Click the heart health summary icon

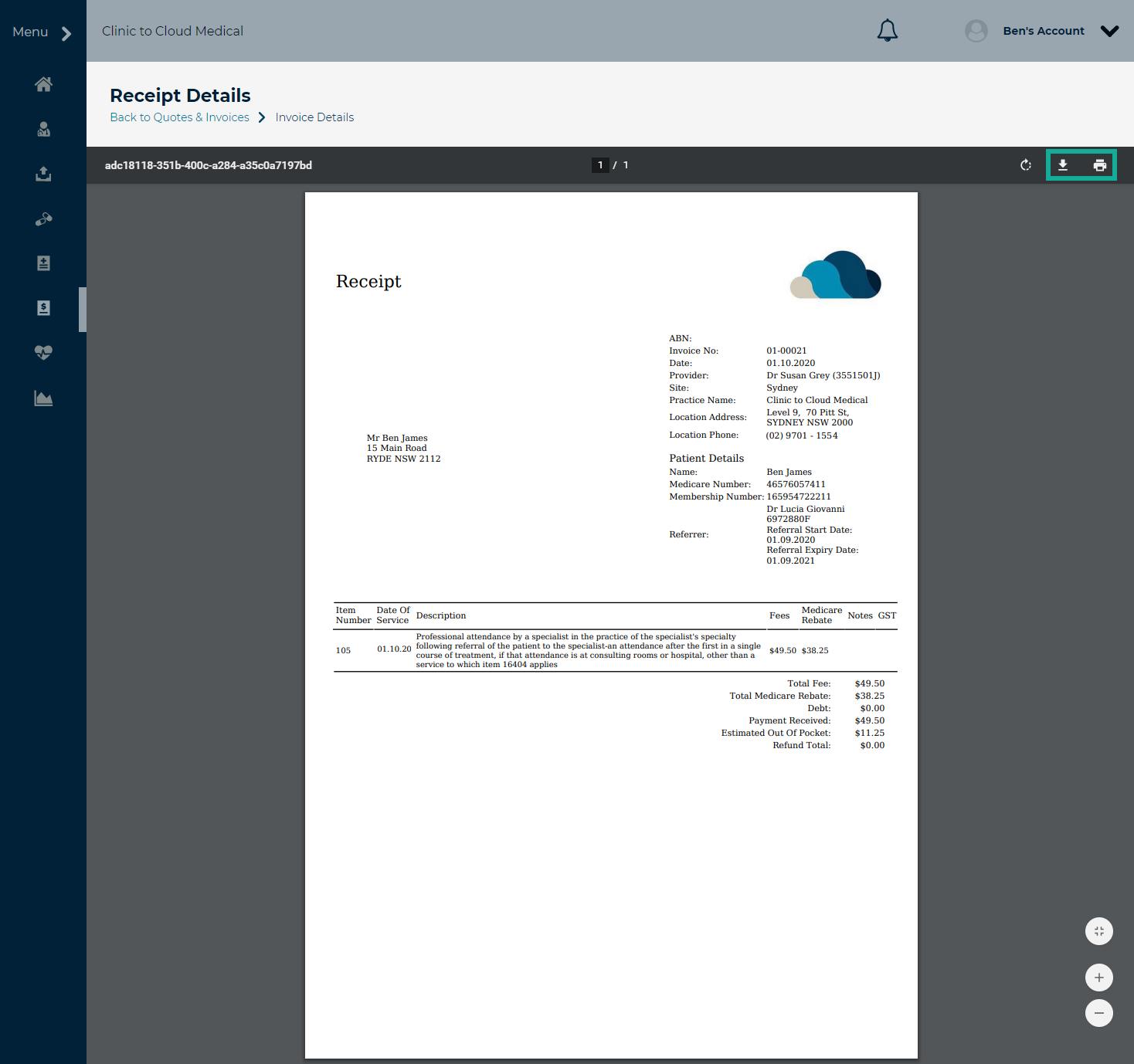click(43, 353)
